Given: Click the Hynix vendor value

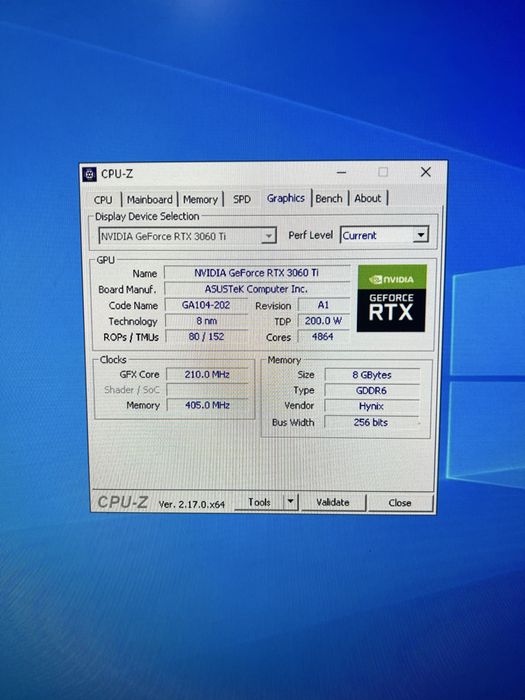Looking at the screenshot, I should 372,406.
